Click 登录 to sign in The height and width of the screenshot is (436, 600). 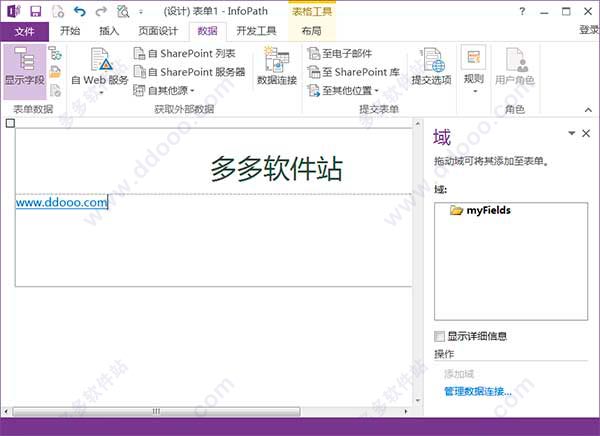[x=589, y=30]
